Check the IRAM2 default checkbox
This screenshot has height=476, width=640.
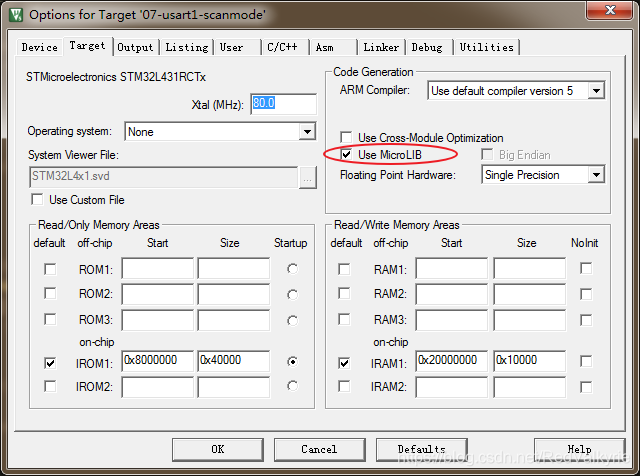coord(344,386)
